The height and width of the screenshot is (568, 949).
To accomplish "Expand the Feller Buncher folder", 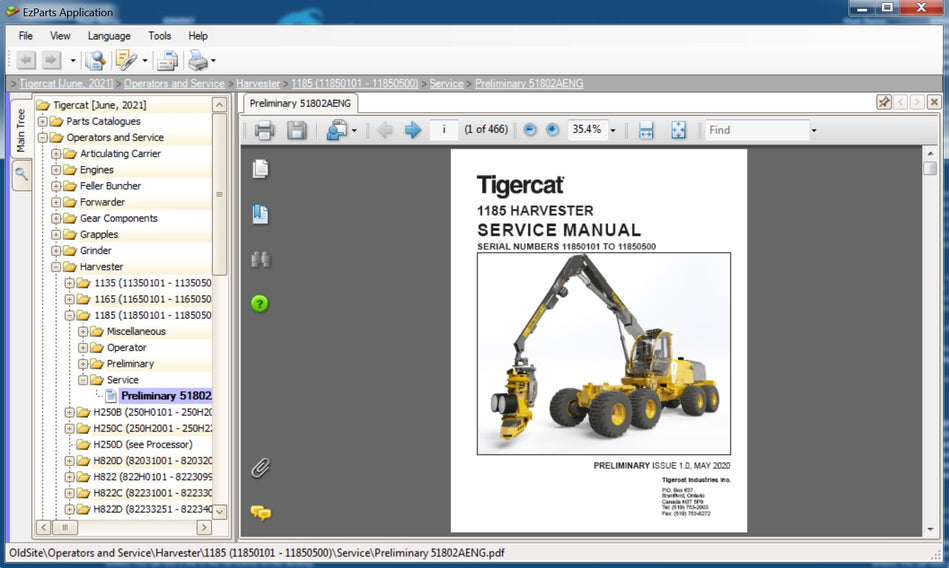I will pos(57,186).
